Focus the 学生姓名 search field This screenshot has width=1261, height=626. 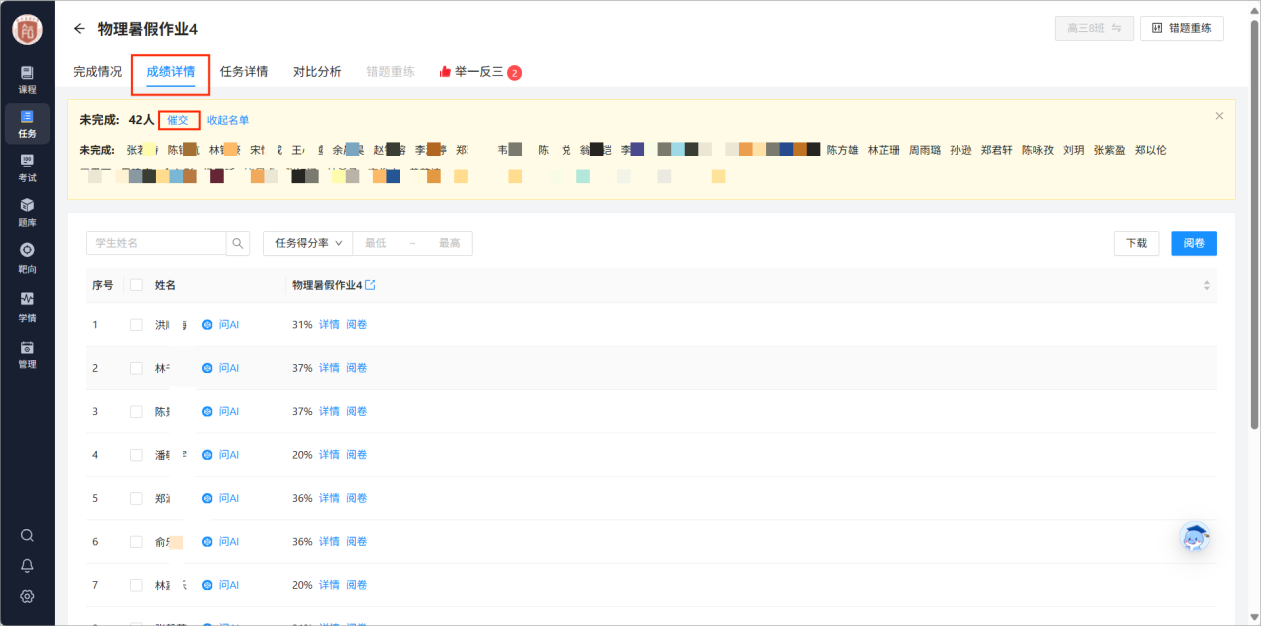(x=157, y=243)
